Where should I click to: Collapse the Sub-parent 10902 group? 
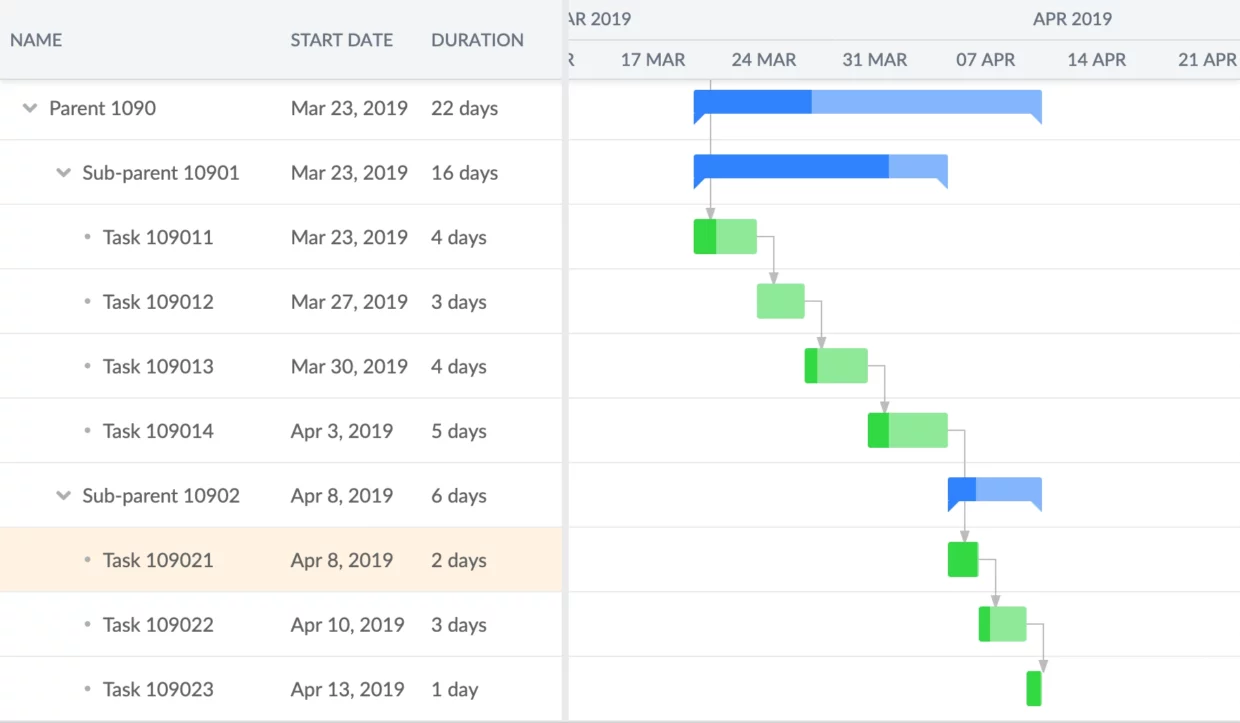click(x=63, y=496)
